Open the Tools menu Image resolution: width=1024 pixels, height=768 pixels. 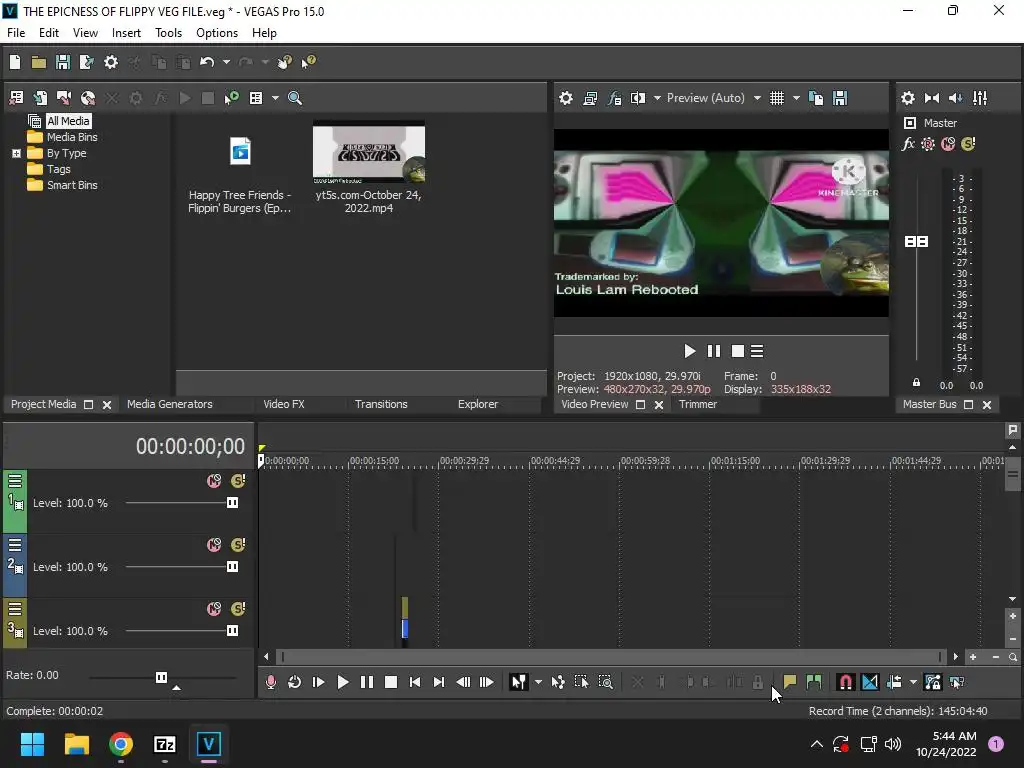pyautogui.click(x=168, y=33)
